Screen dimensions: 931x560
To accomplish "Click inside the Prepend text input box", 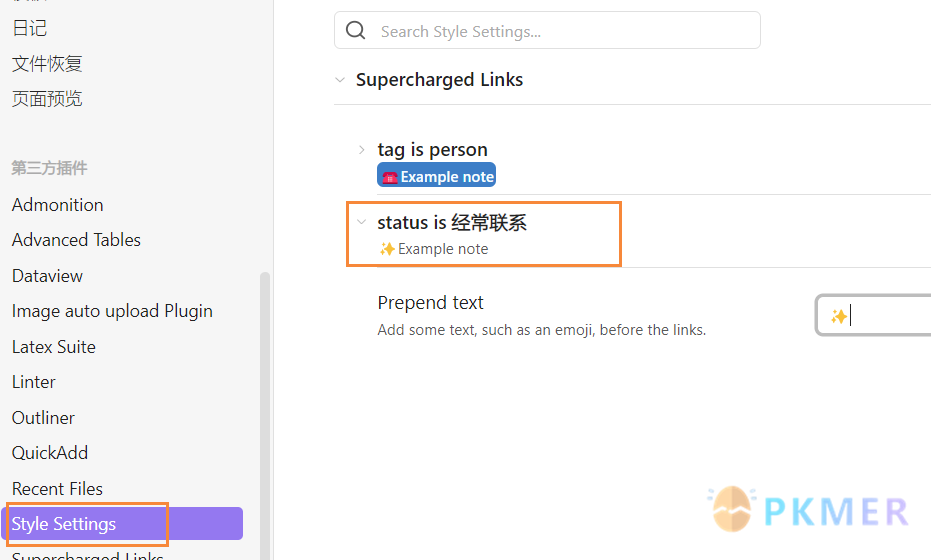I will pyautogui.click(x=873, y=315).
